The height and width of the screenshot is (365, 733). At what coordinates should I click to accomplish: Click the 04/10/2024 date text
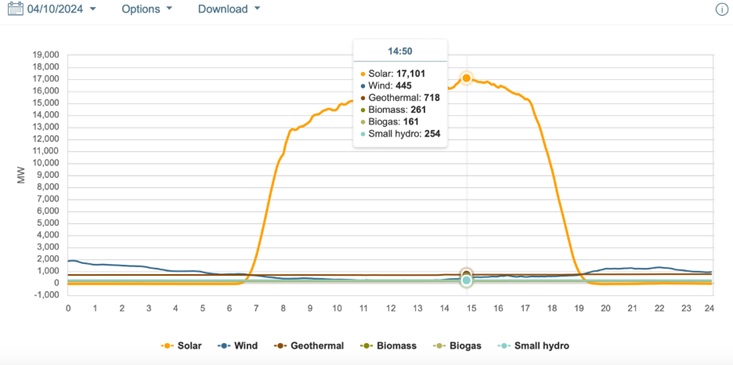[x=55, y=9]
